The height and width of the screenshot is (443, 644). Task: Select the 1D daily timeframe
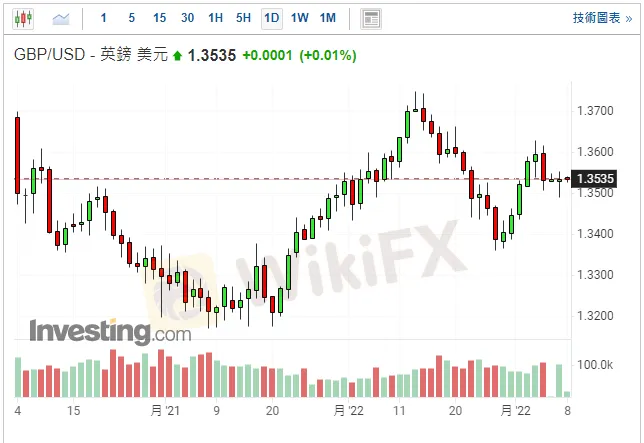(x=271, y=18)
